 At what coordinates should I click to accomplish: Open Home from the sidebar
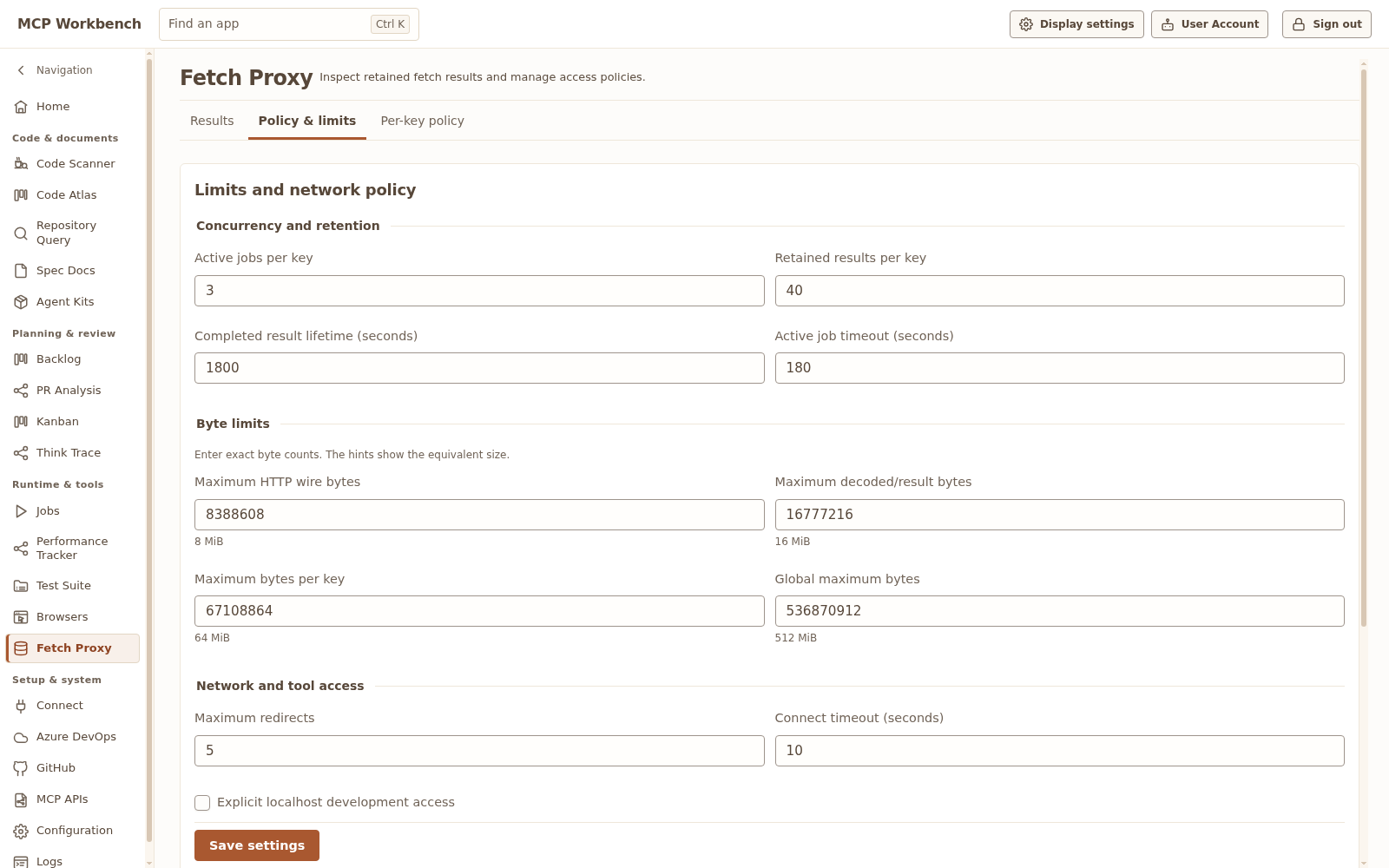(73, 107)
